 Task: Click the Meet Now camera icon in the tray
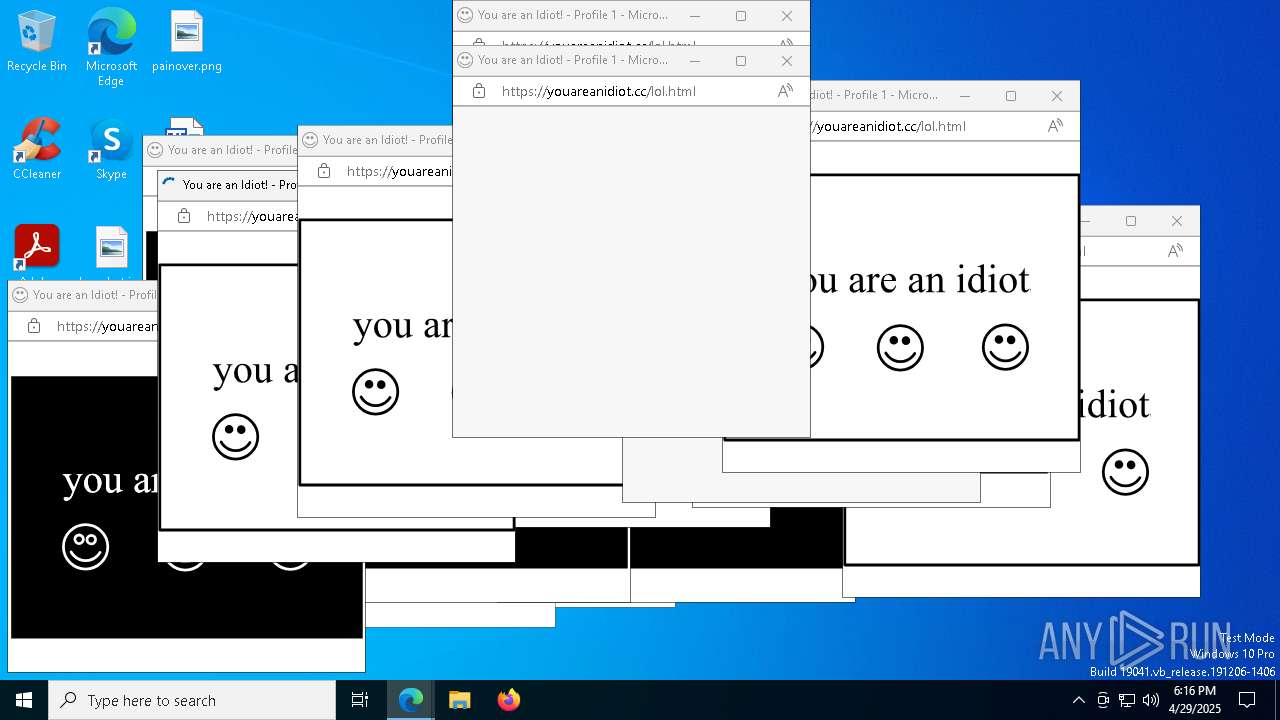pyautogui.click(x=1103, y=700)
